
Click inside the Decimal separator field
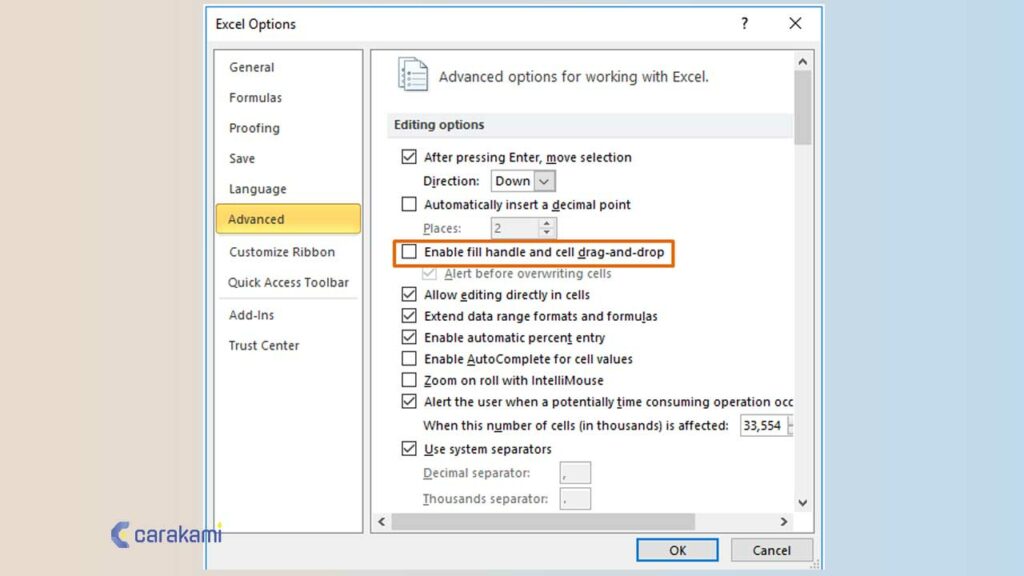click(573, 472)
